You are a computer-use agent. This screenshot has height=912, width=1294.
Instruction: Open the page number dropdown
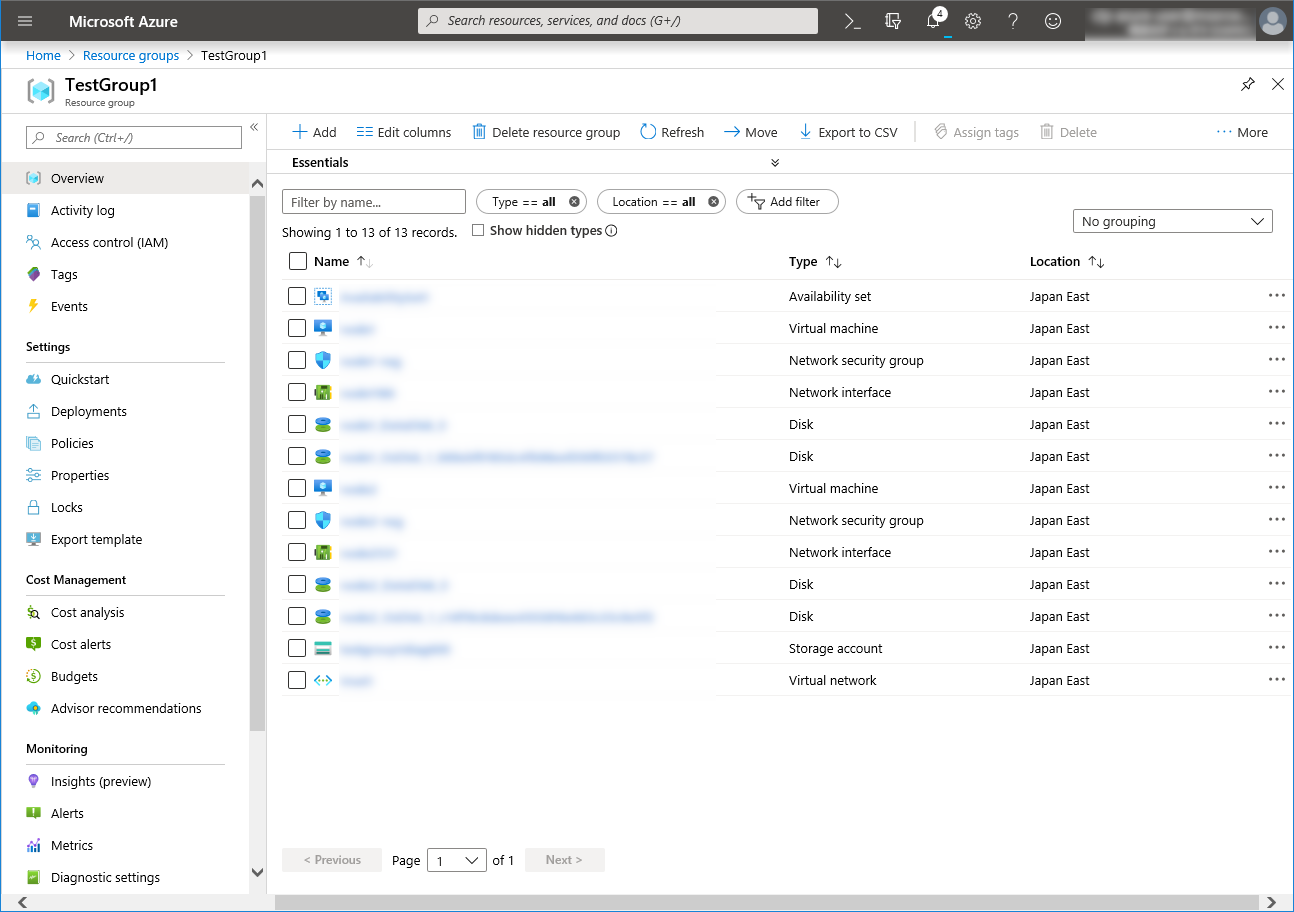pos(457,860)
